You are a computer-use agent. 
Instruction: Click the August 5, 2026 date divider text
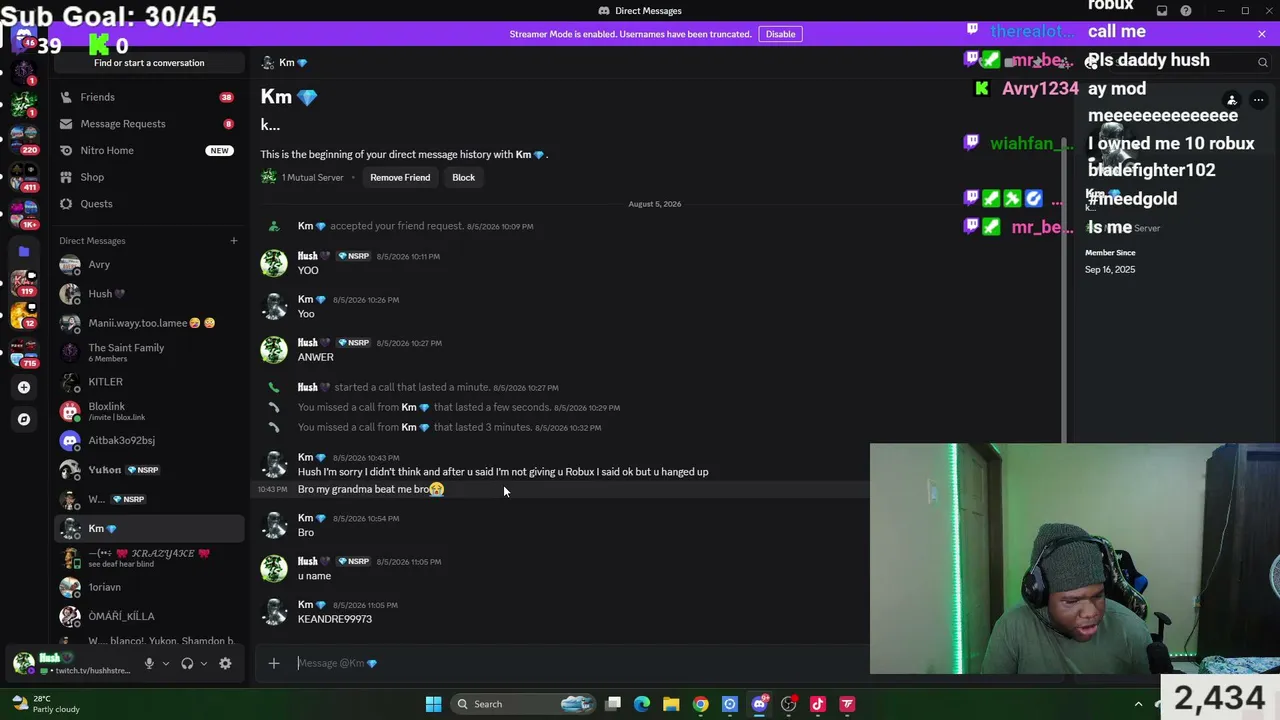(x=655, y=204)
